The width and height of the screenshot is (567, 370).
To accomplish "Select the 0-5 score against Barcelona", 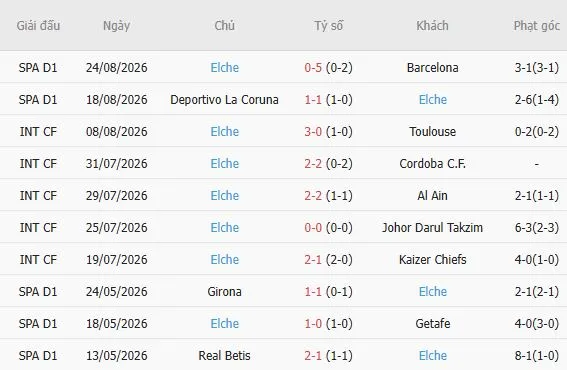I will tap(313, 68).
